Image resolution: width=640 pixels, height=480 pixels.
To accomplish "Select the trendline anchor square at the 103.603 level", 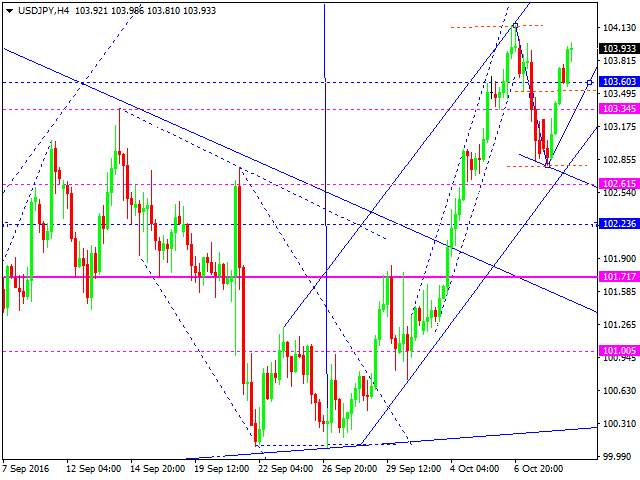I will (x=589, y=83).
